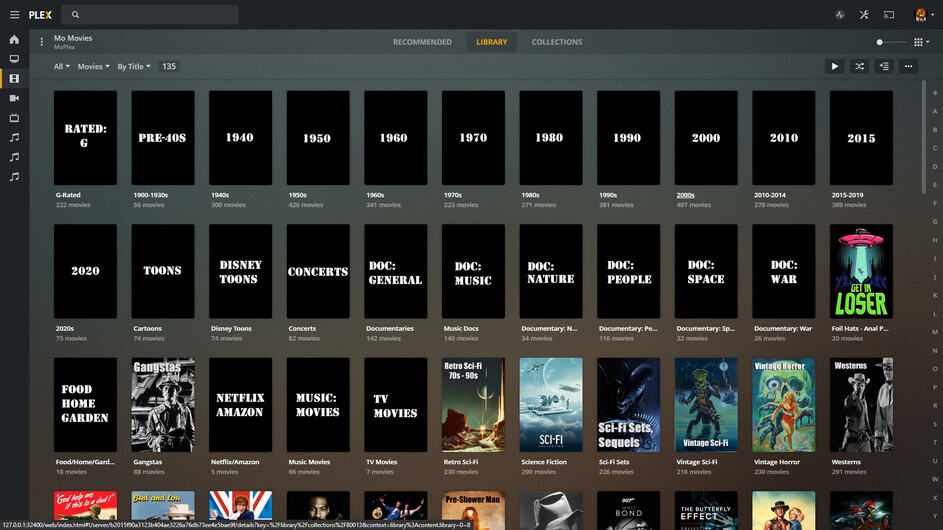Jump to letter S in alphabet index
The height and width of the screenshot is (530, 943).
click(x=935, y=424)
